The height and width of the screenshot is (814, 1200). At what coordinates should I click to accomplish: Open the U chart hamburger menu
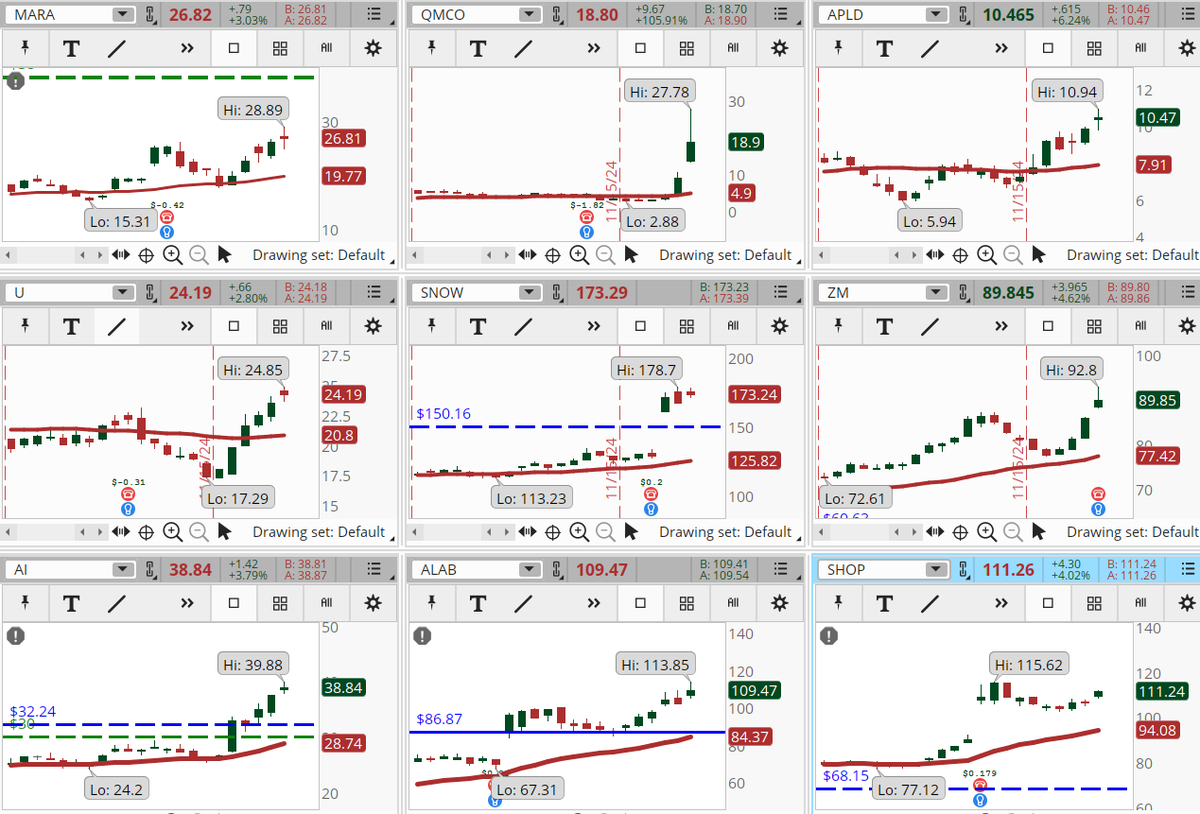373,292
